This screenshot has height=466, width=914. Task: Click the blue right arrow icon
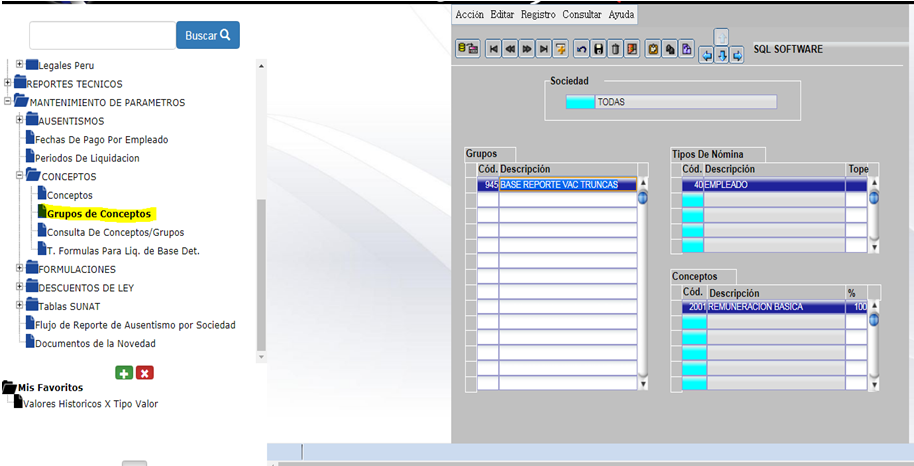click(x=737, y=55)
